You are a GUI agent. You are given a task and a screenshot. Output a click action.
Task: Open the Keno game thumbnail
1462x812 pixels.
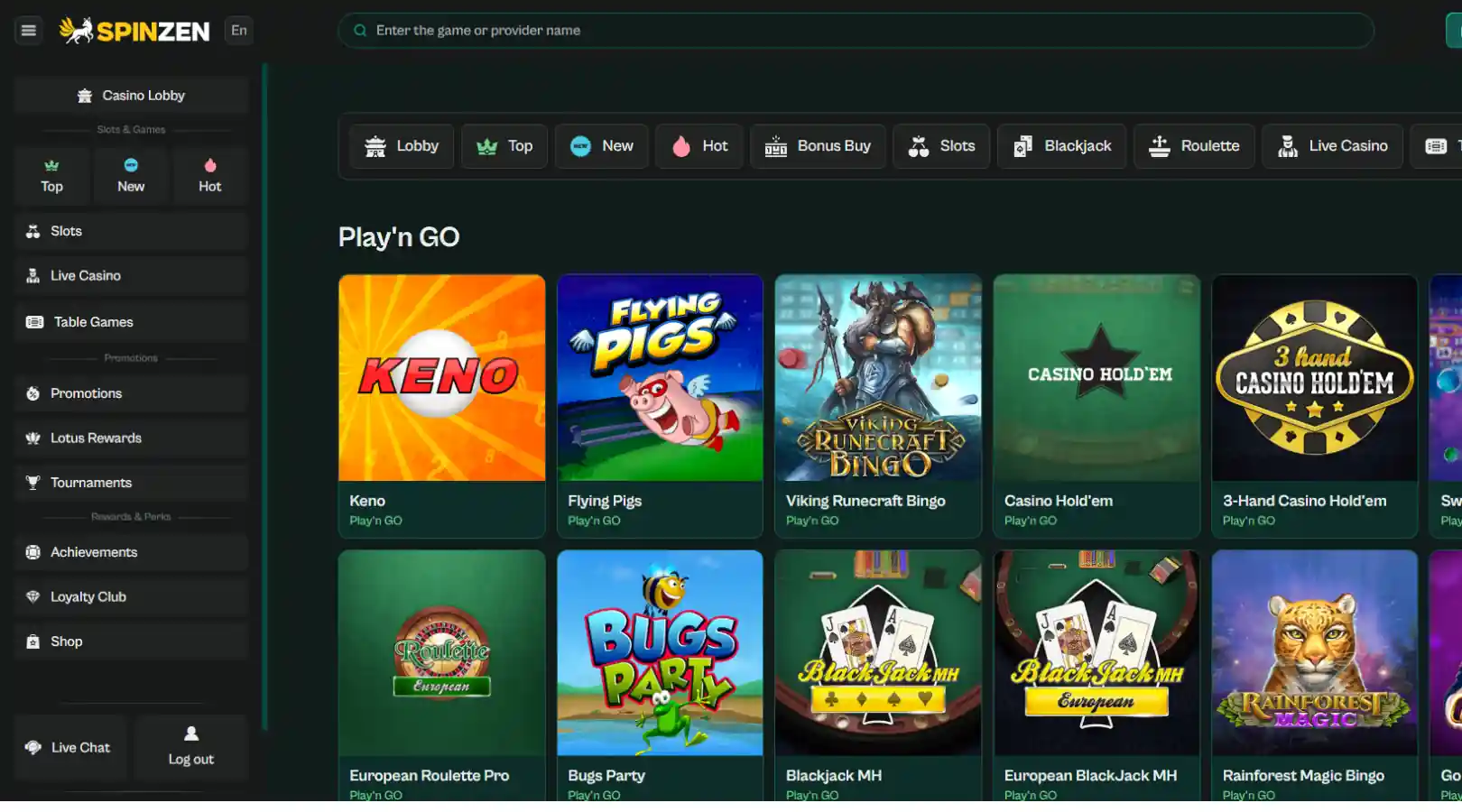(x=441, y=378)
